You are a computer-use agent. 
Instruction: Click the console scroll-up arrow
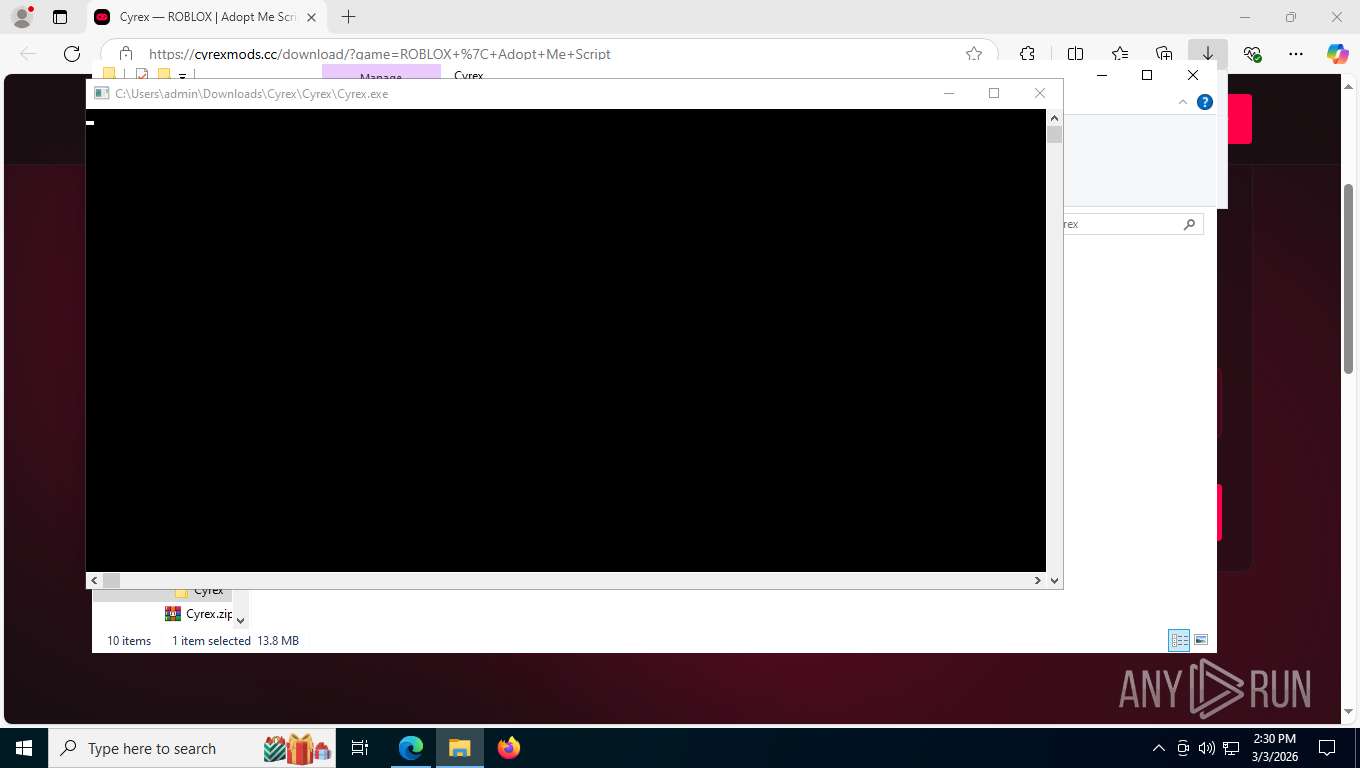click(1054, 117)
